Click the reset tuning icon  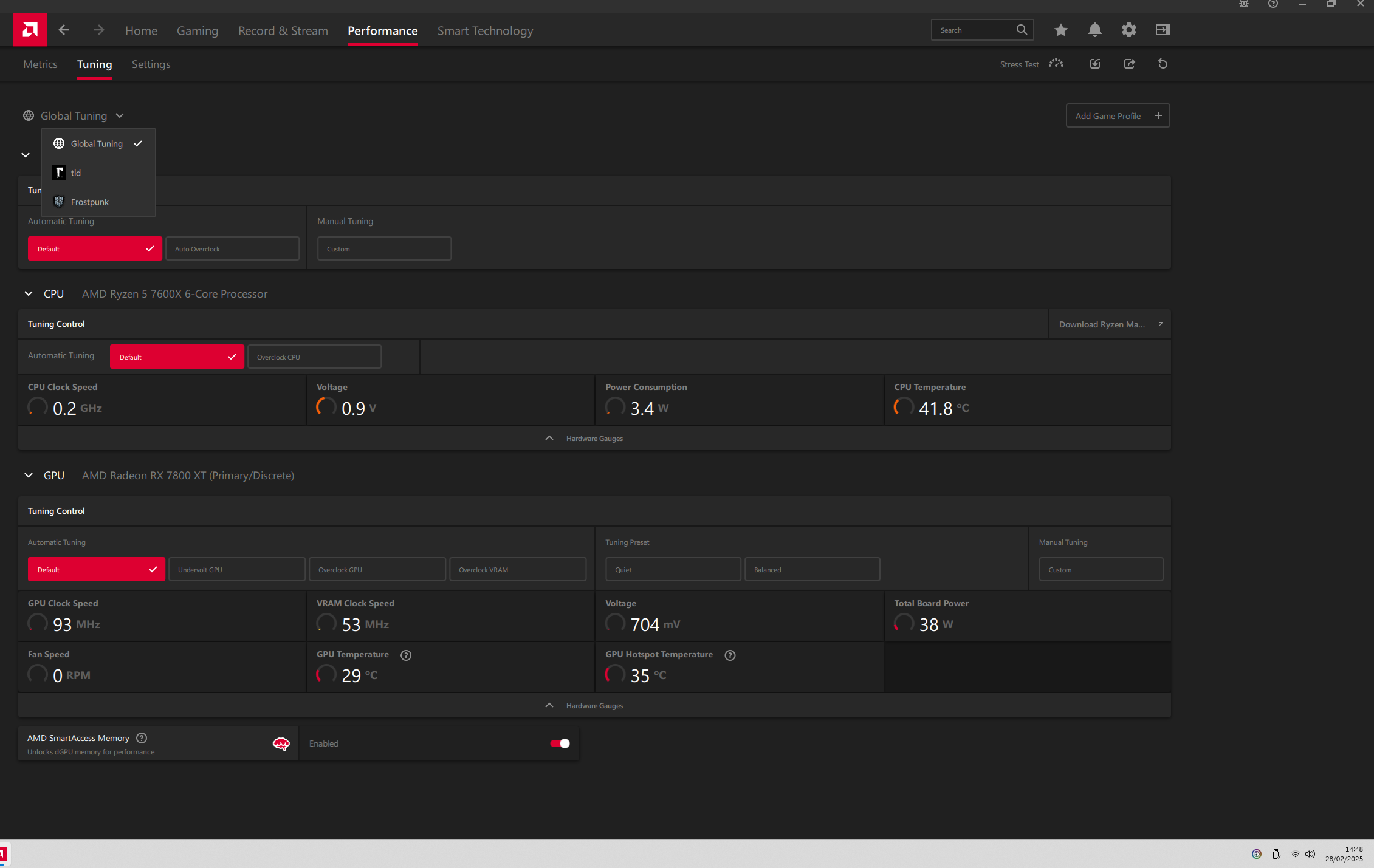(x=1163, y=64)
